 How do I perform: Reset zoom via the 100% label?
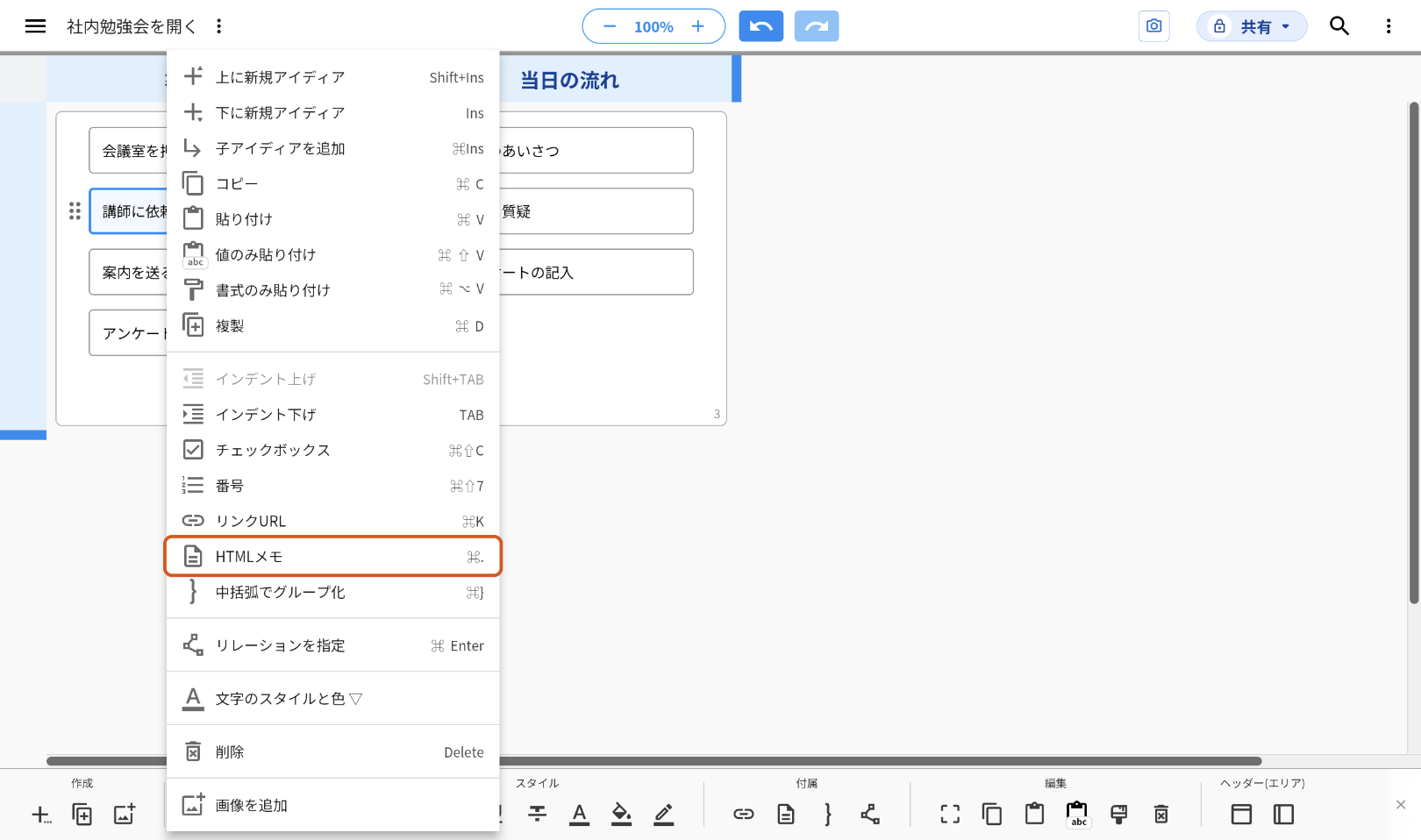[653, 27]
